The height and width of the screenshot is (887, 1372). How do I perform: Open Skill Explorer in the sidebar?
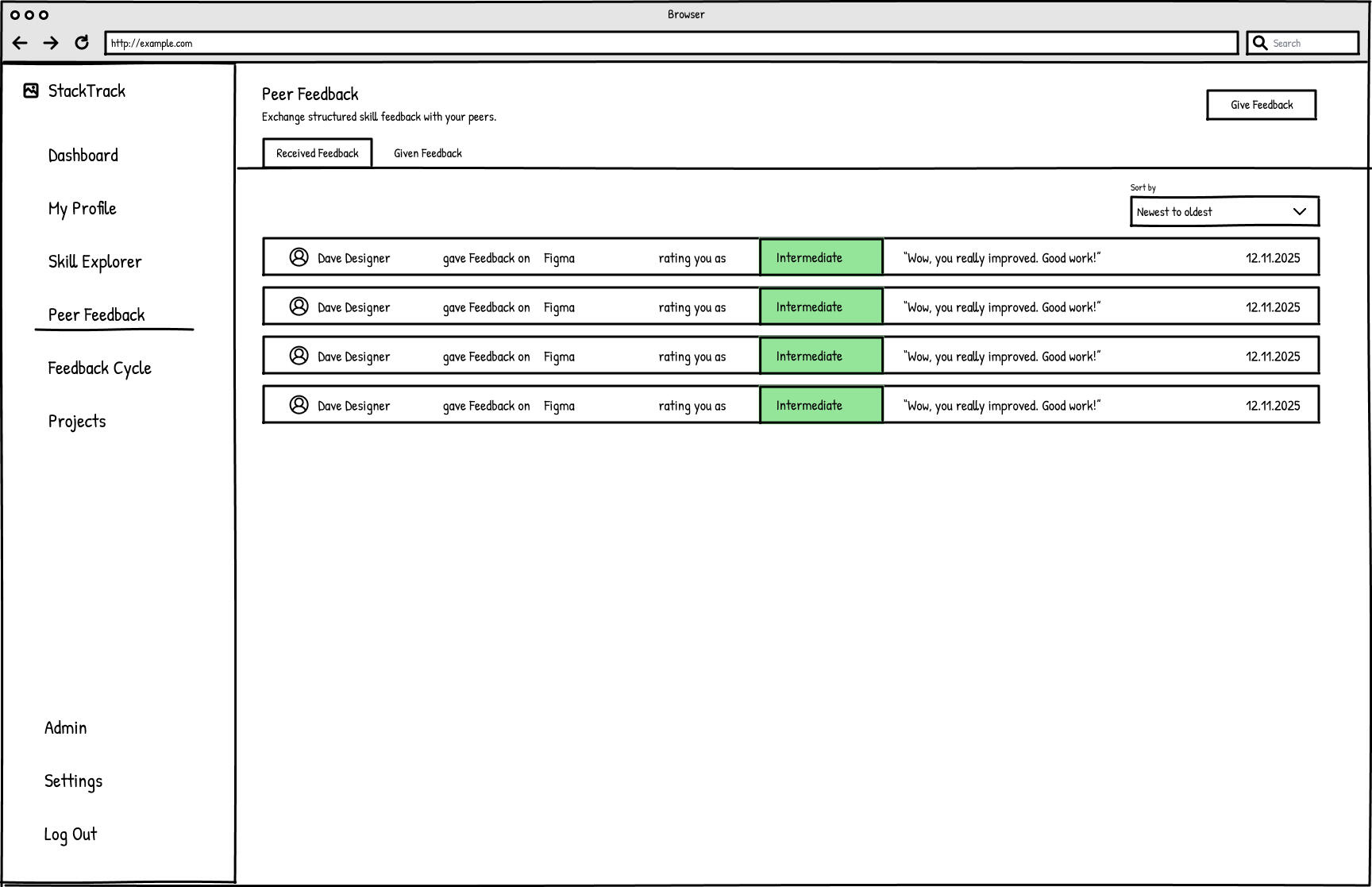click(95, 261)
